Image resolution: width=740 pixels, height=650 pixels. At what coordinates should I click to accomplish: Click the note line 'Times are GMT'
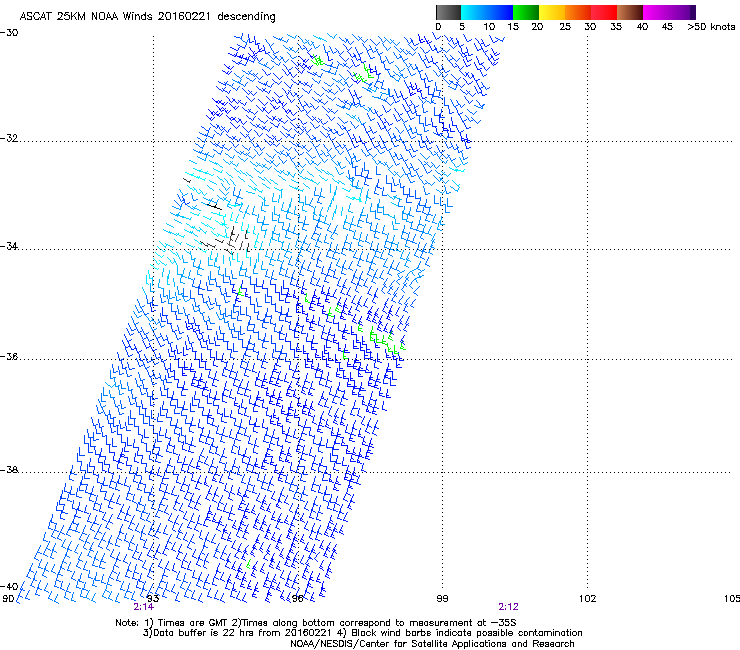point(193,623)
